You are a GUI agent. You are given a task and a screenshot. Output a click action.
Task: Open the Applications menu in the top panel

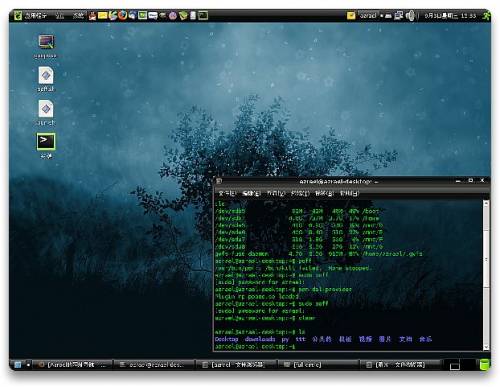point(31,15)
